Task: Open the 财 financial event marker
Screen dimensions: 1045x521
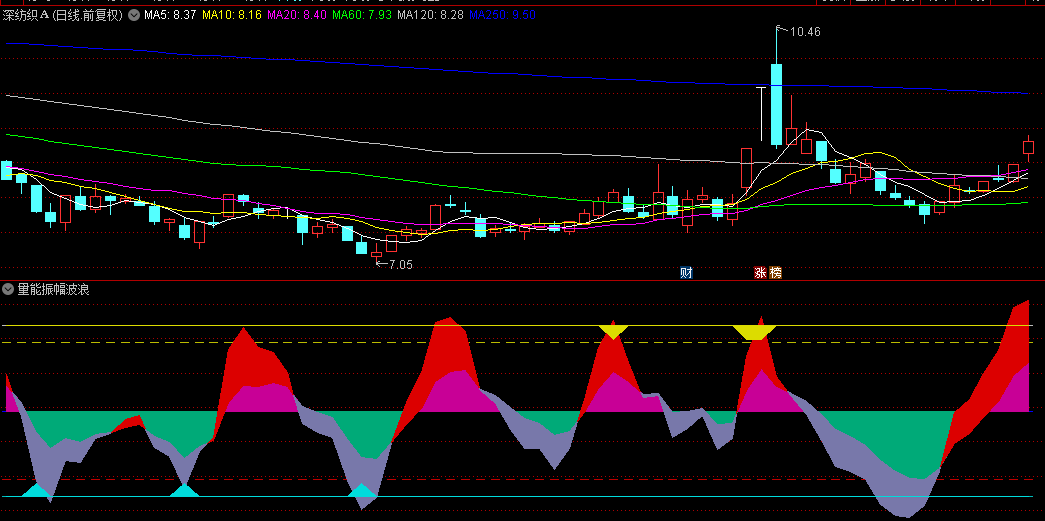Action: (686, 272)
